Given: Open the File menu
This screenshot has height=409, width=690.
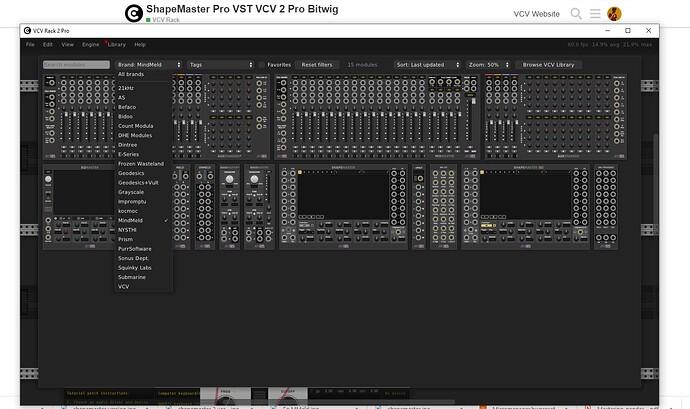Looking at the screenshot, I should pos(30,44).
